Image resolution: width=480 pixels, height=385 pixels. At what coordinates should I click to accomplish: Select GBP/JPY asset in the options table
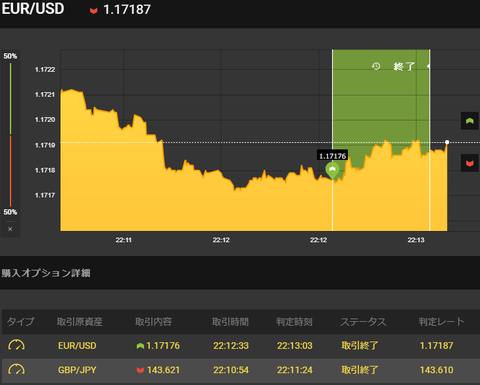(x=77, y=370)
